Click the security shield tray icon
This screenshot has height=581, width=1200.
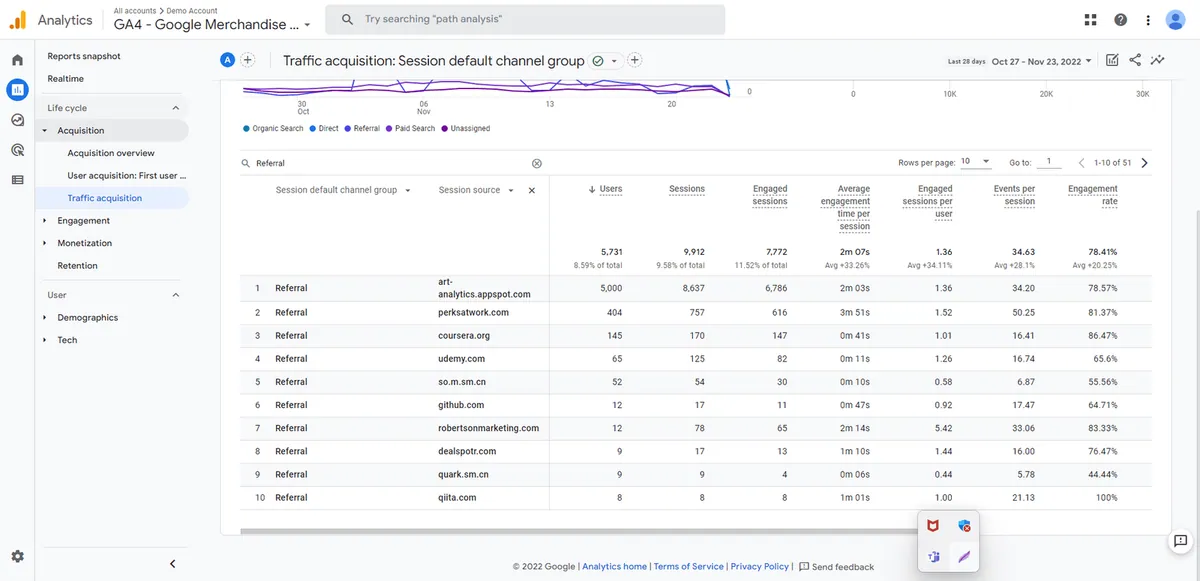coord(964,525)
